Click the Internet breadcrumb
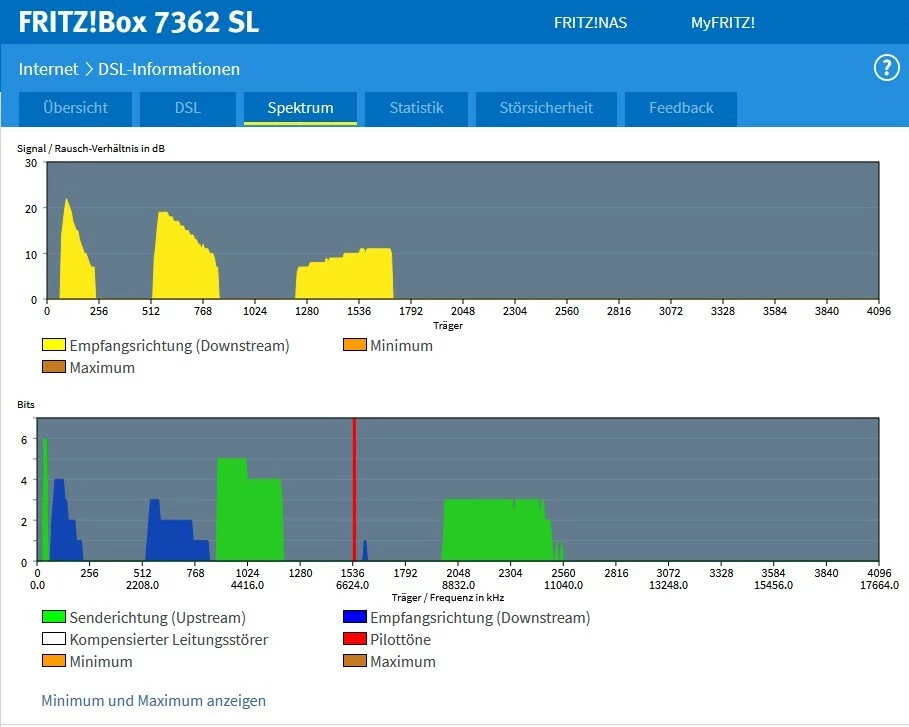The width and height of the screenshot is (909, 727). pos(48,69)
